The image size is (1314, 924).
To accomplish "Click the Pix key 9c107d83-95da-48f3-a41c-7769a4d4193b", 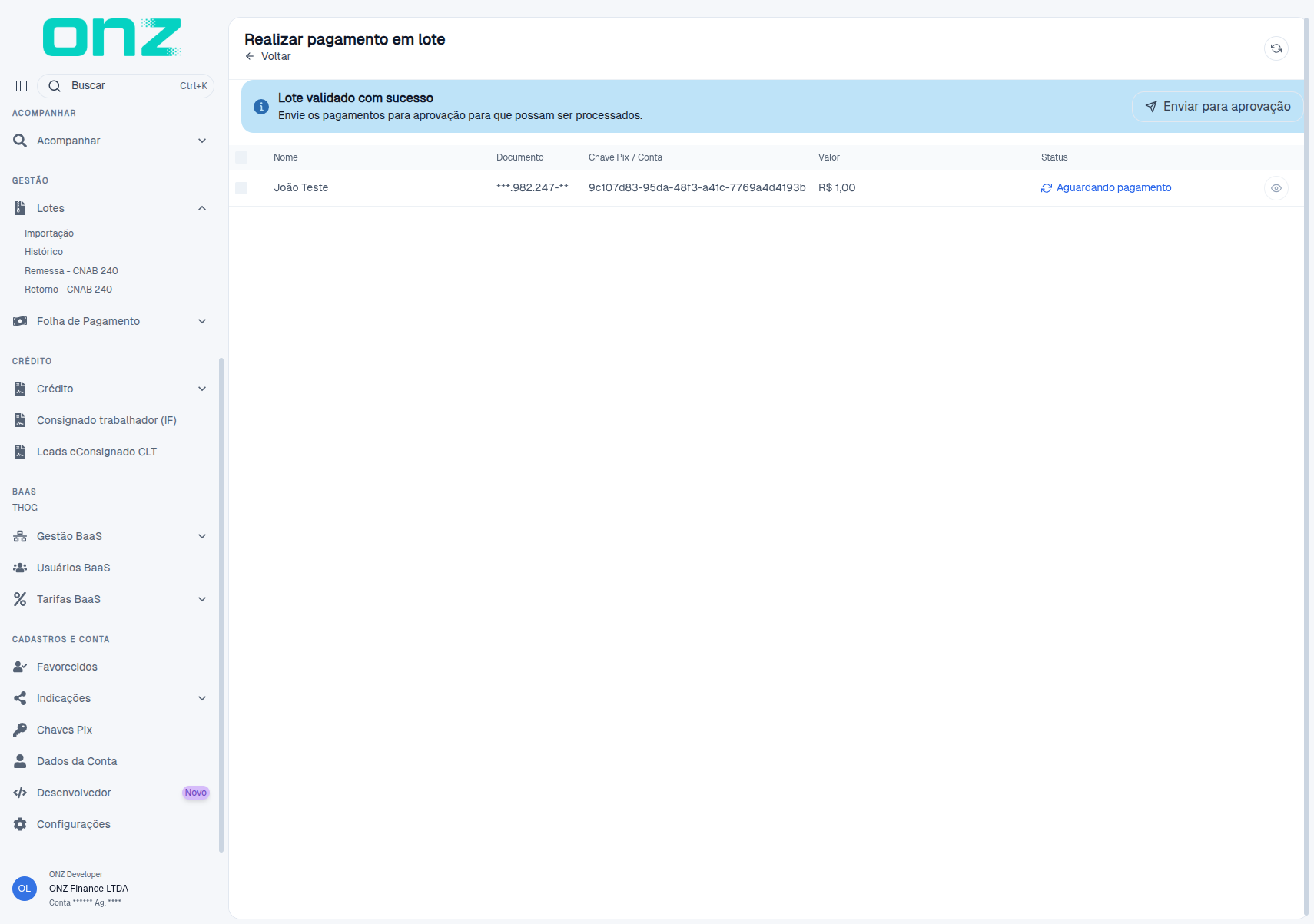I will pyautogui.click(x=697, y=188).
